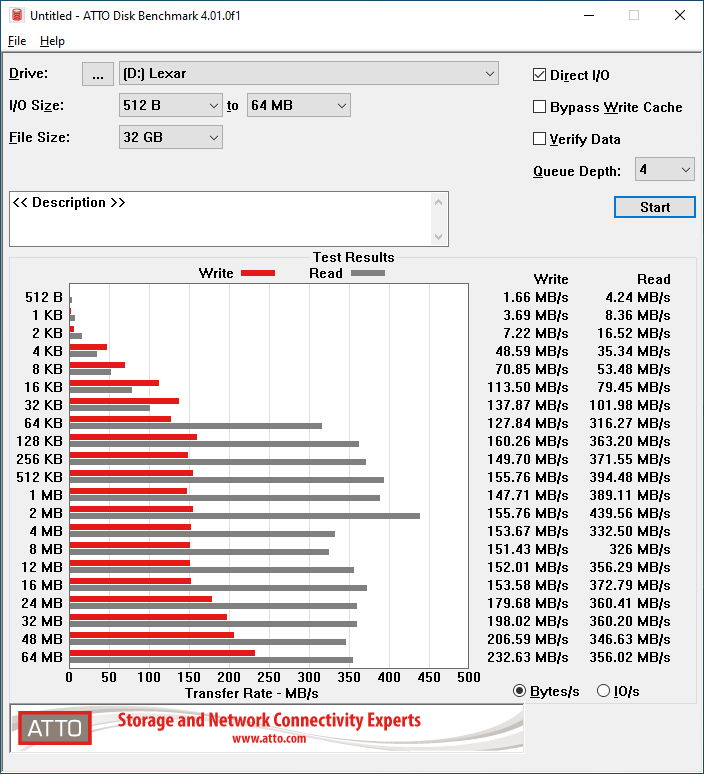Click the 372.79 MB/s read value
The image size is (704, 774).
click(x=630, y=585)
